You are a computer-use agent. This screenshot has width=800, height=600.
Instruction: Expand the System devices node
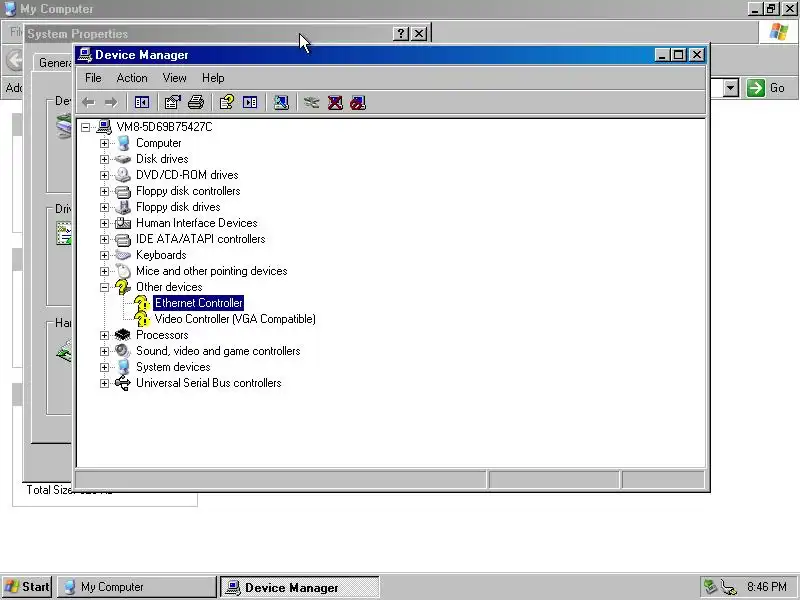click(104, 367)
